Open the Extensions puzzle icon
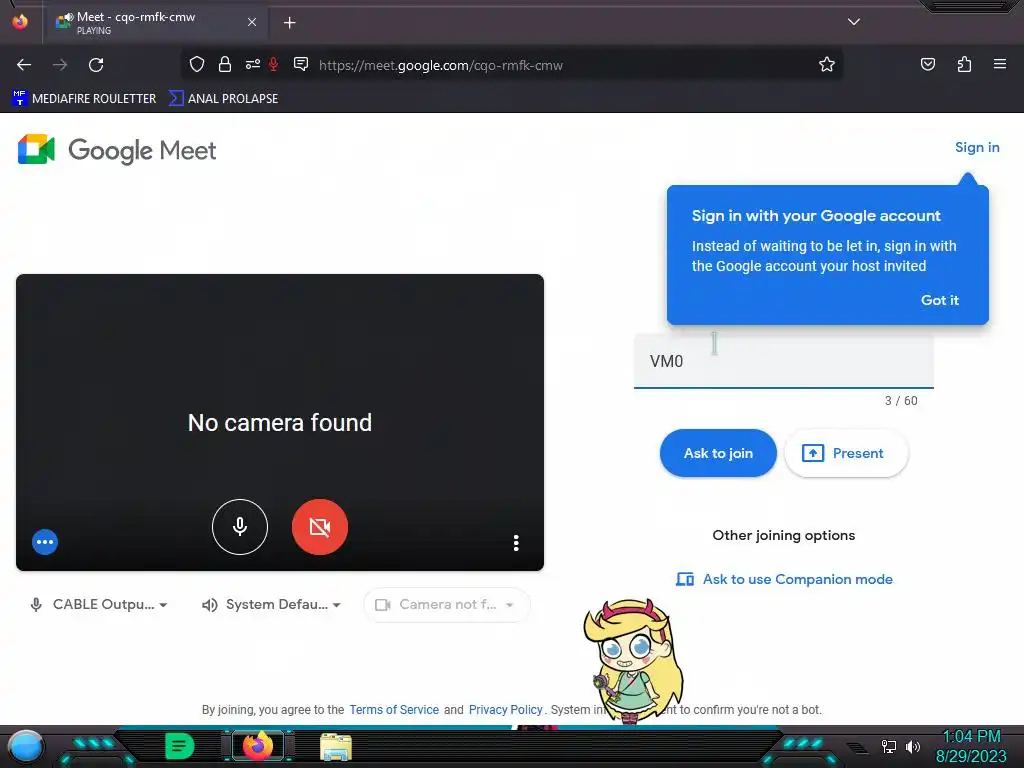The width and height of the screenshot is (1024, 768). pos(964,64)
